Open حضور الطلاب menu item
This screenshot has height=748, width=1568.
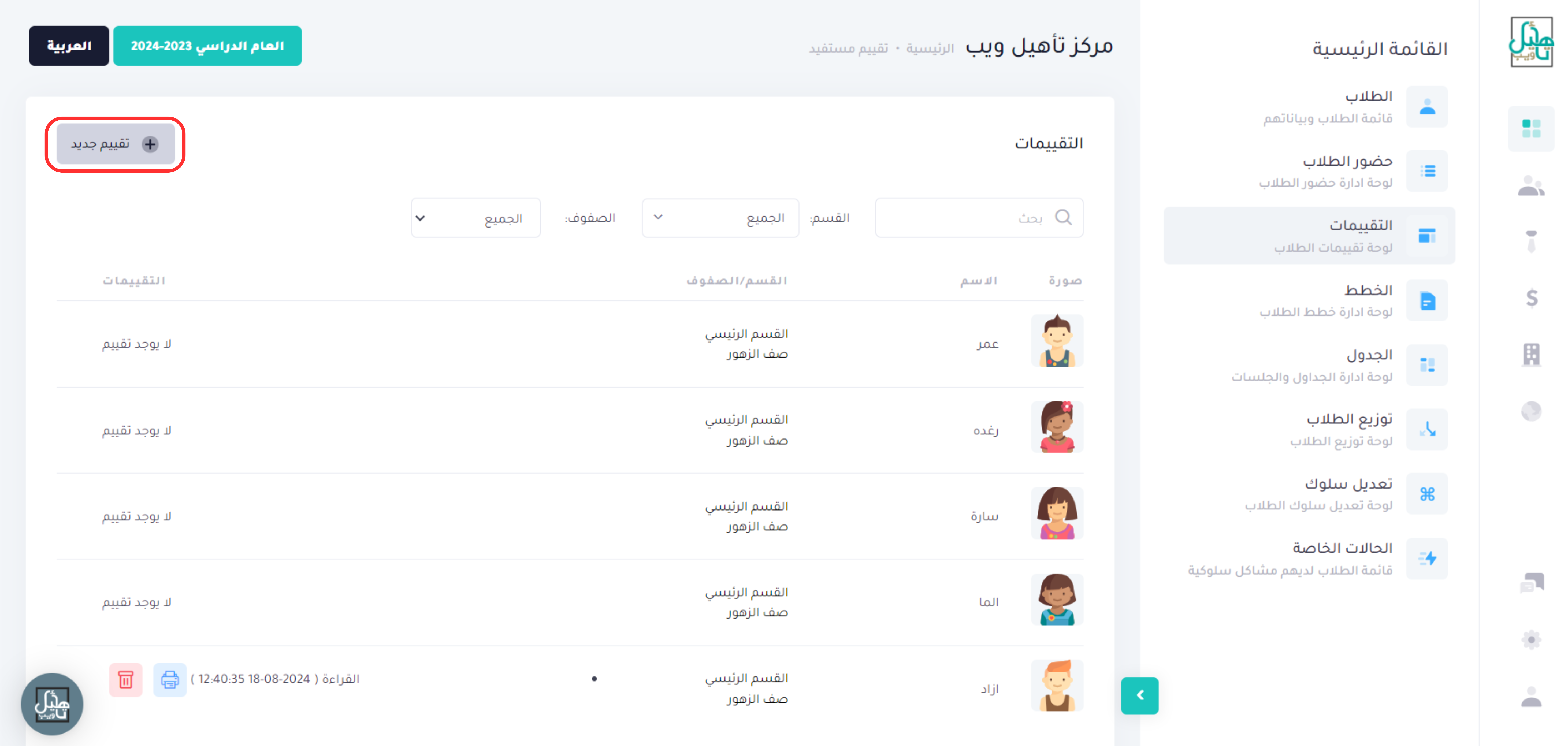pyautogui.click(x=1309, y=171)
